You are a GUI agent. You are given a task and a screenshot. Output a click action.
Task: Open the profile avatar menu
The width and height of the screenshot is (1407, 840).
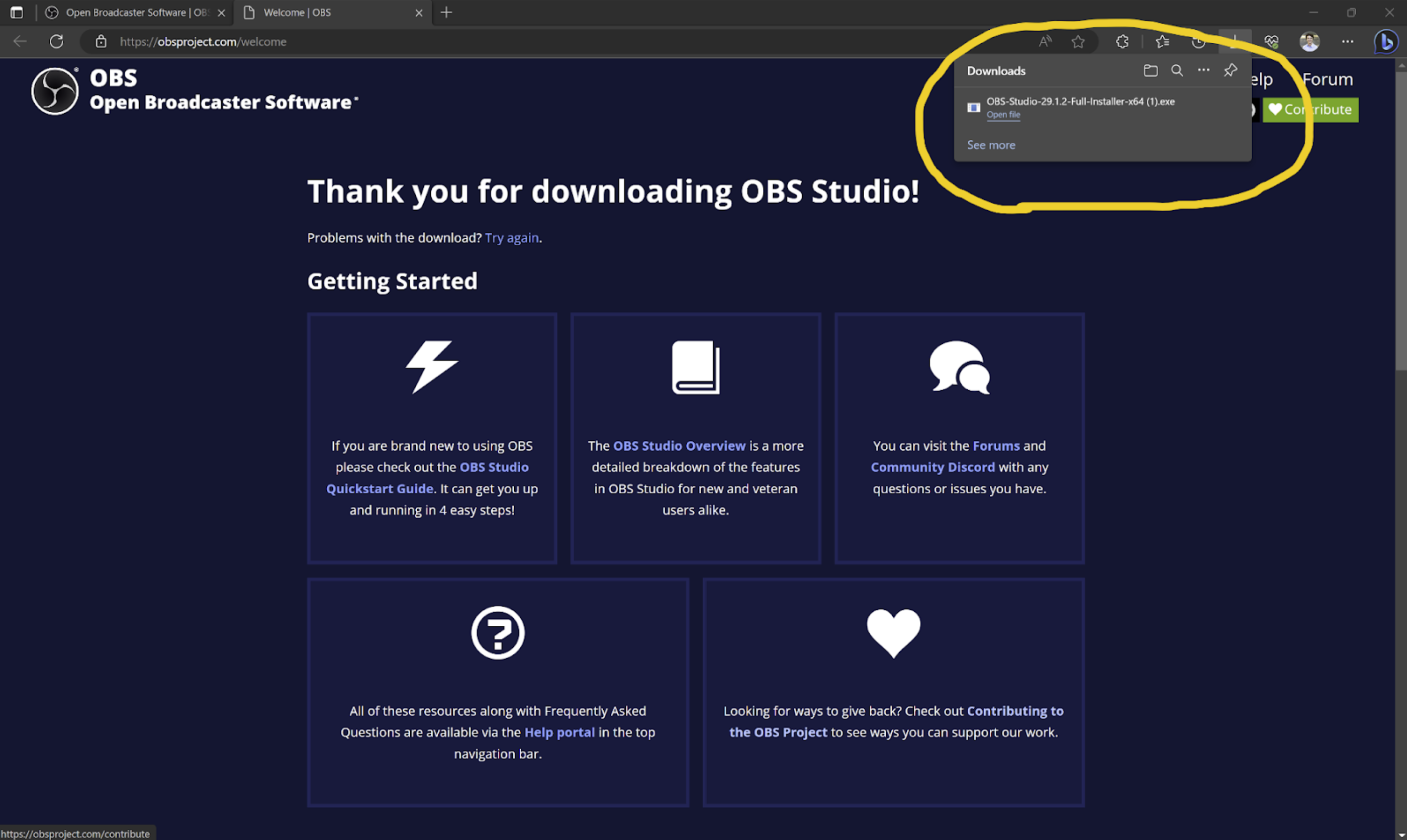coord(1309,41)
